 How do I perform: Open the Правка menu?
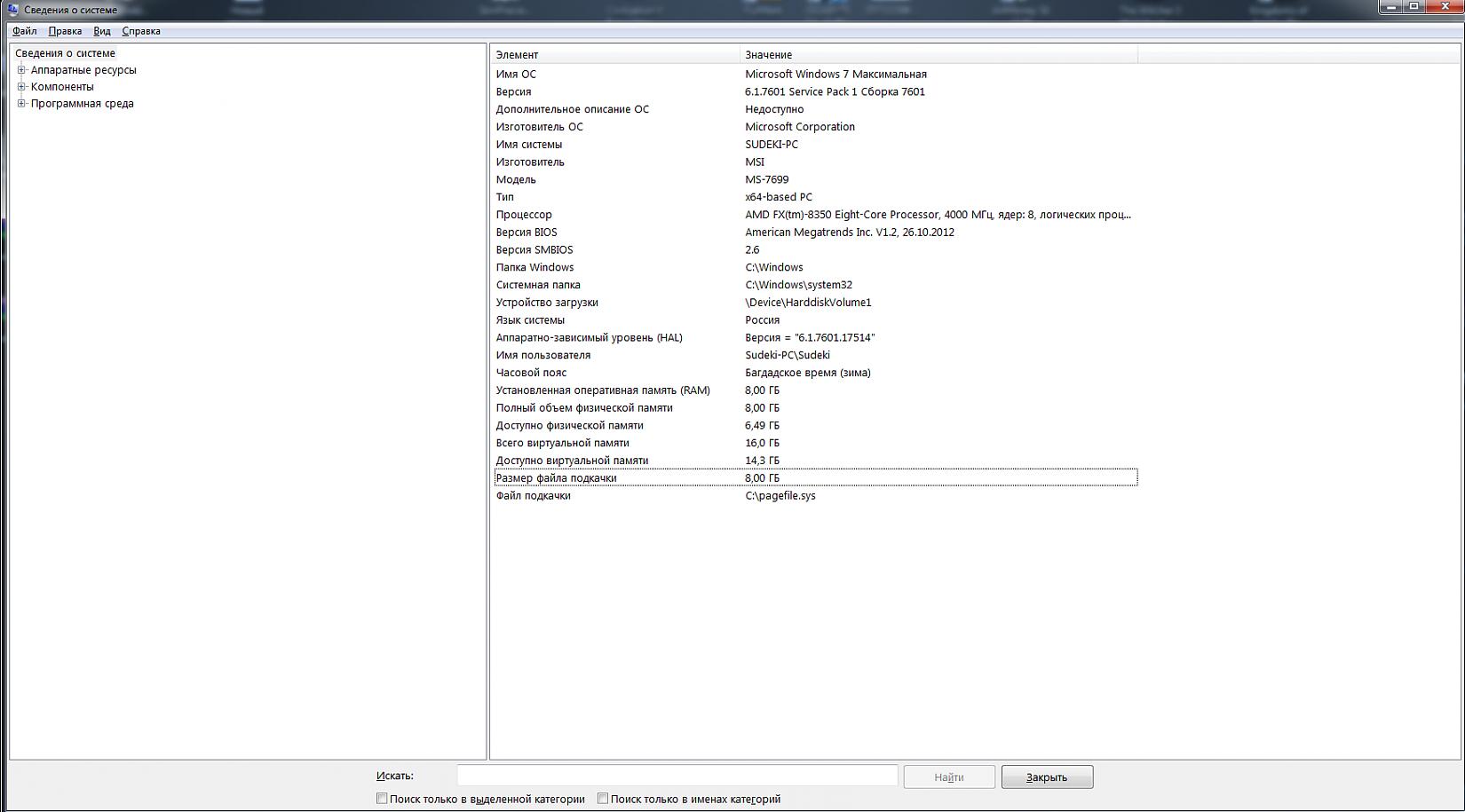point(65,31)
